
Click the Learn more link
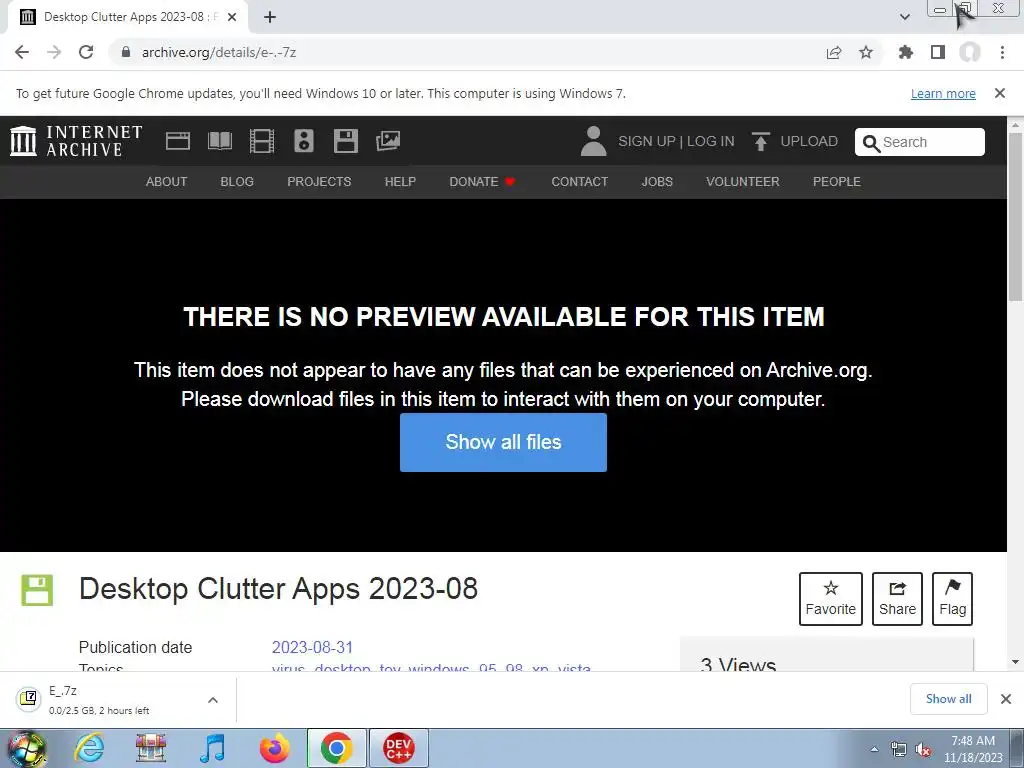(x=943, y=93)
